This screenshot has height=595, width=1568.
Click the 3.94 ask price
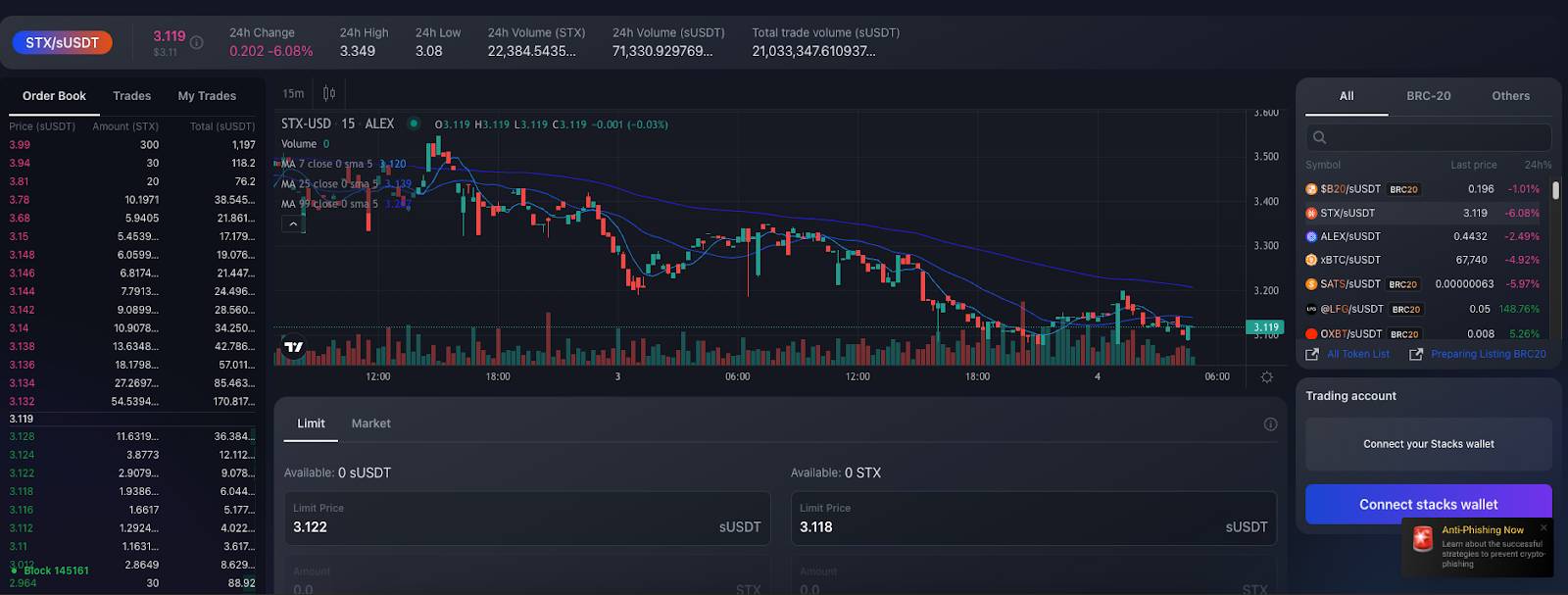[x=20, y=164]
